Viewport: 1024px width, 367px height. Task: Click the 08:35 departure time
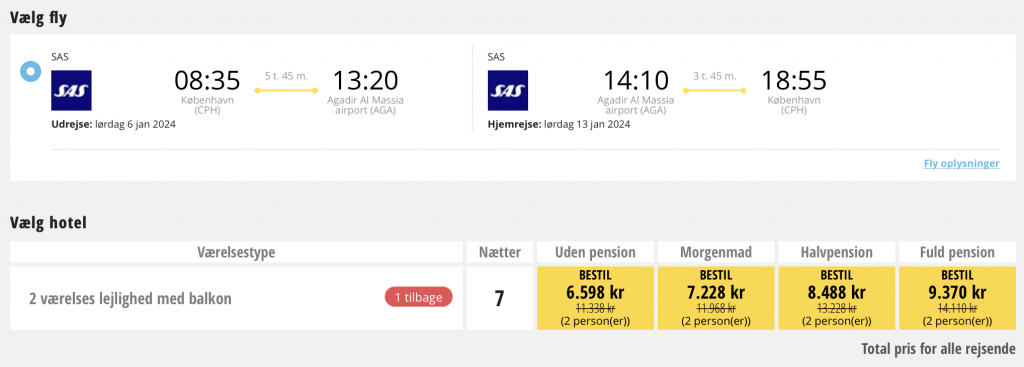tap(207, 80)
